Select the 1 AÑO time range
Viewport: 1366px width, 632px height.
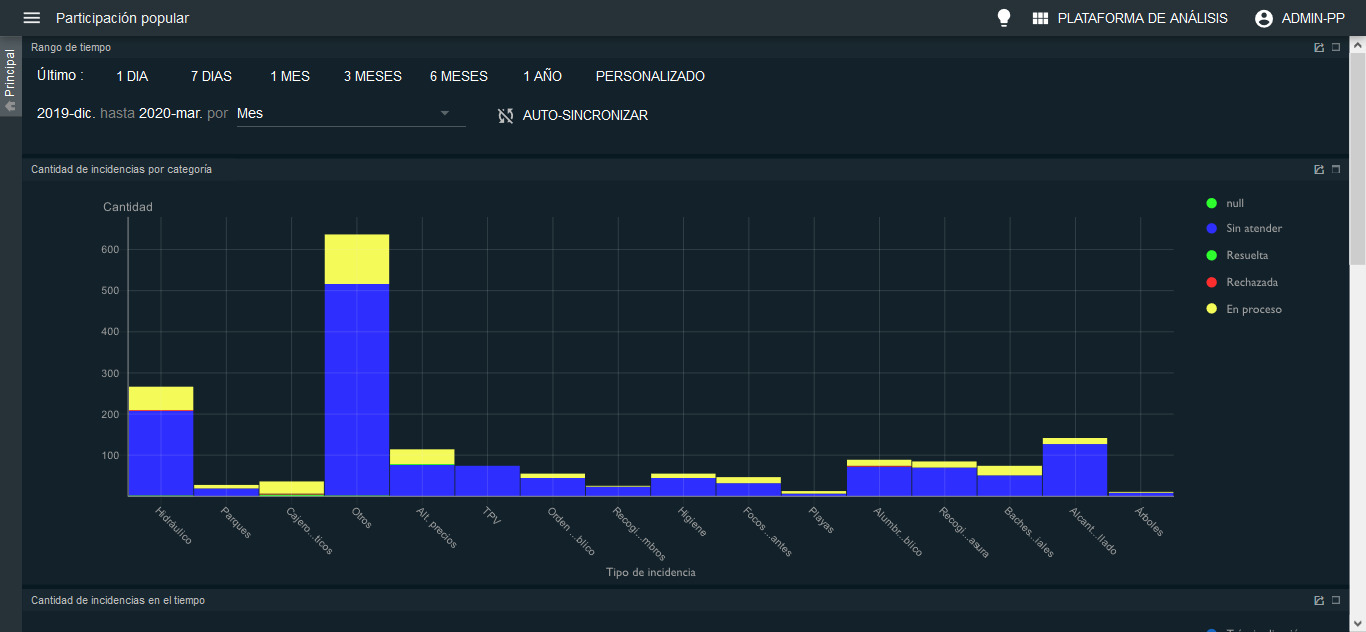pyautogui.click(x=542, y=76)
